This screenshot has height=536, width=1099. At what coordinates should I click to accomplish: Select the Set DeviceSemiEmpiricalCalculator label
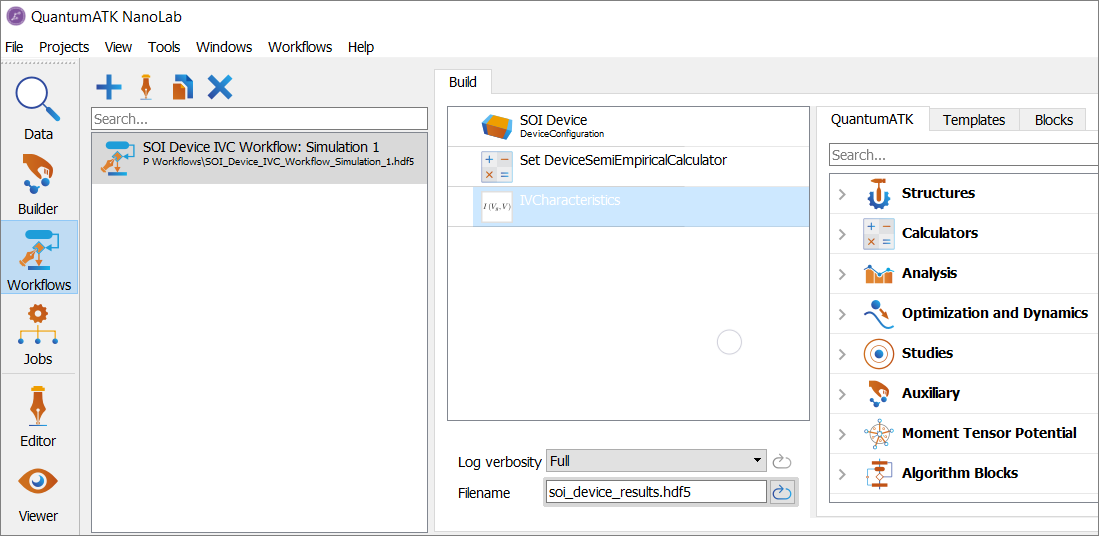pos(623,160)
